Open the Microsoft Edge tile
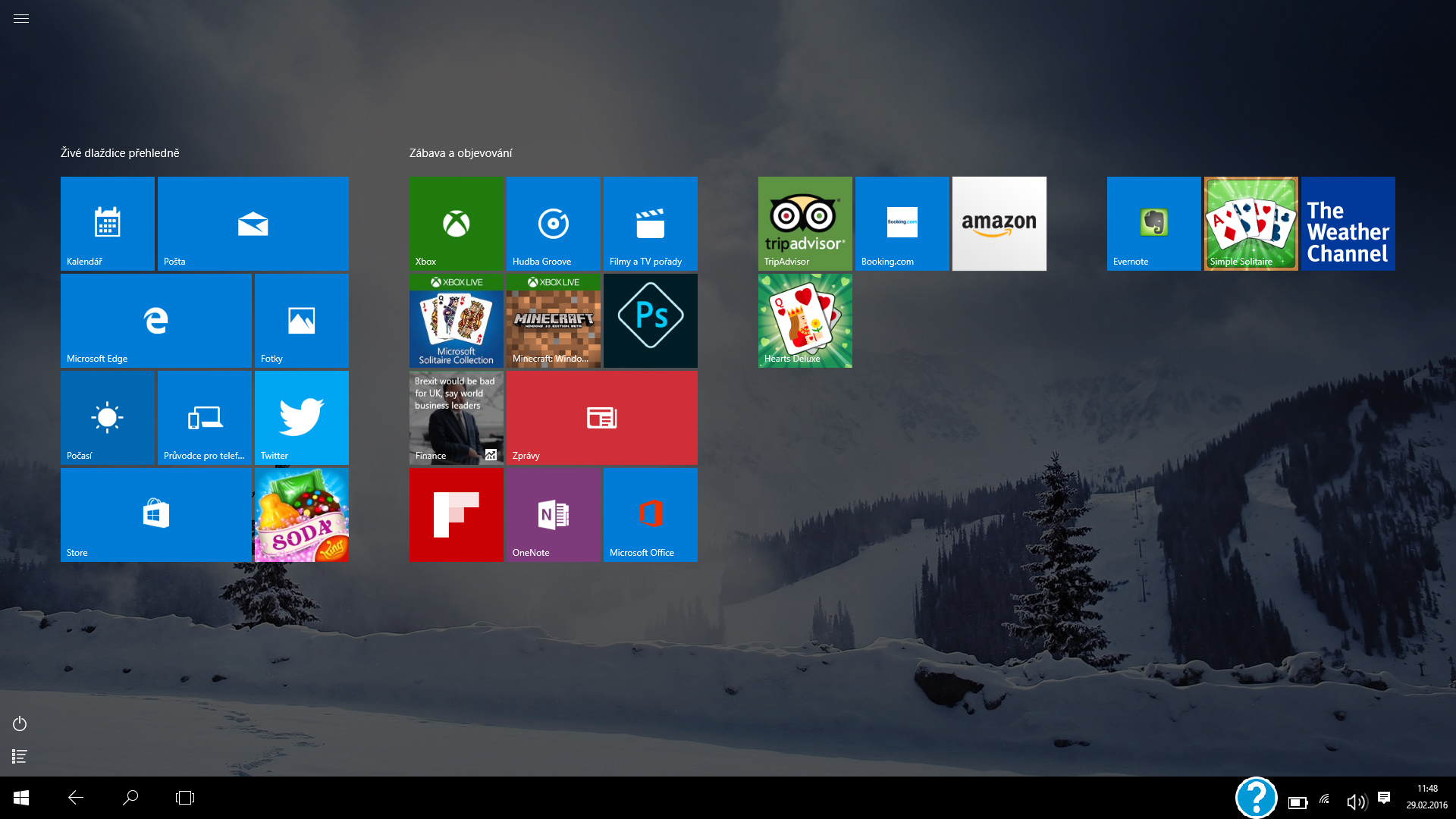 click(155, 320)
